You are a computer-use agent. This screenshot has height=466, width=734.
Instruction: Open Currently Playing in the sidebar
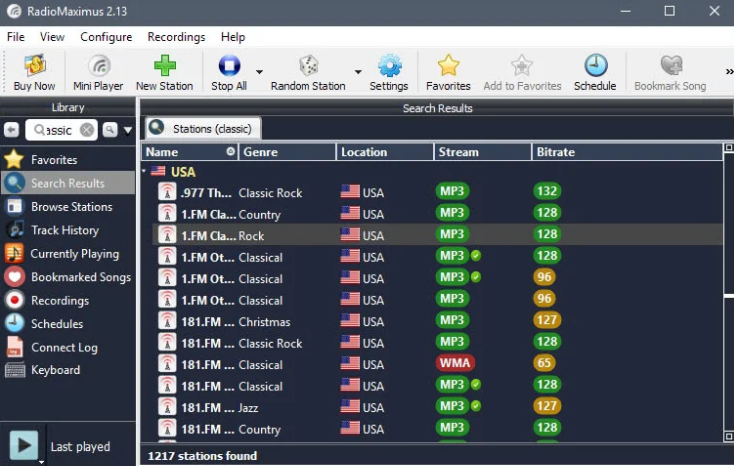pyautogui.click(x=67, y=253)
